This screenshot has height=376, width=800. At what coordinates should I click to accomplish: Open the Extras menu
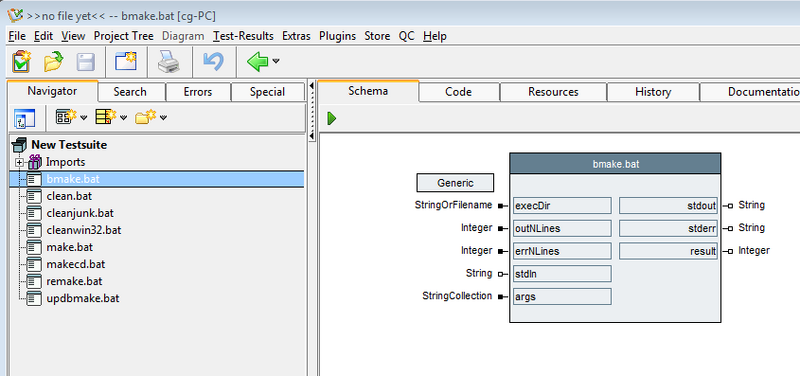coord(296,36)
